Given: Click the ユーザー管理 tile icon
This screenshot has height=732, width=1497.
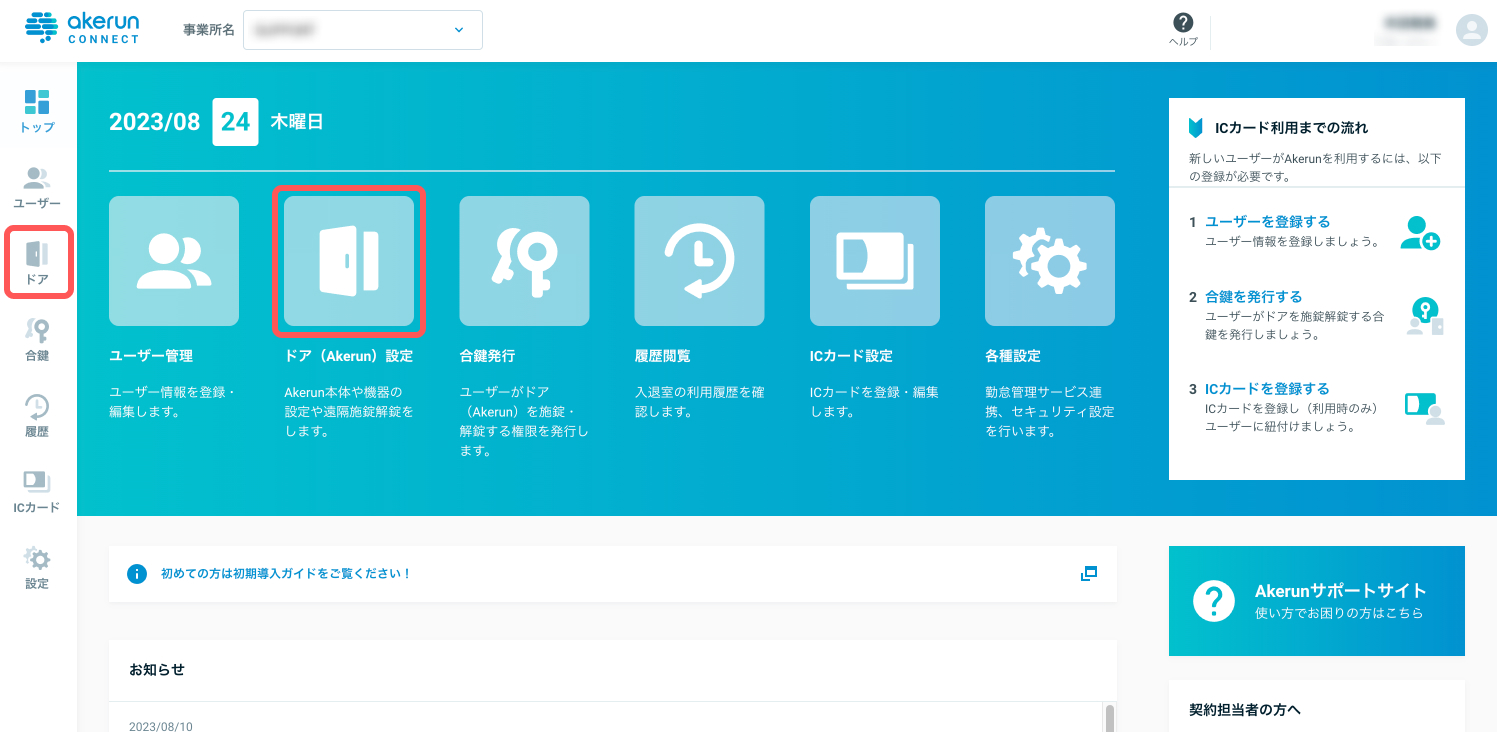Looking at the screenshot, I should click(174, 261).
